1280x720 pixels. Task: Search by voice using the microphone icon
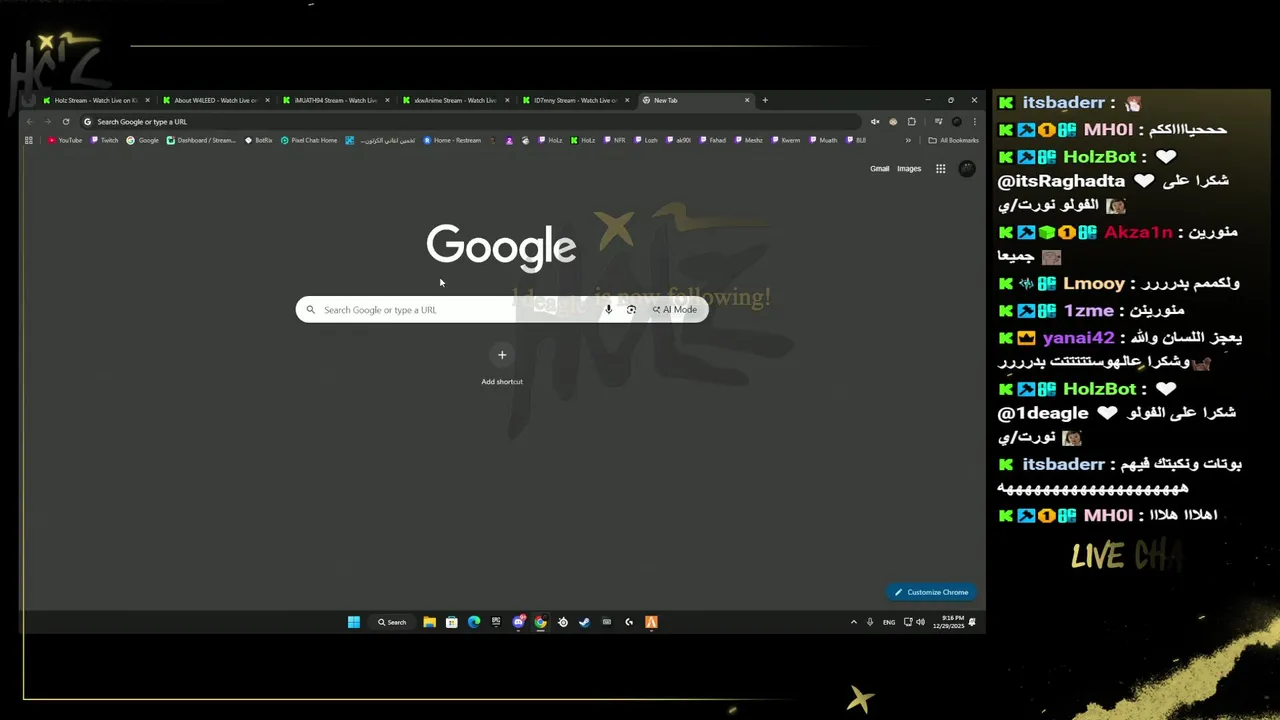coord(608,310)
